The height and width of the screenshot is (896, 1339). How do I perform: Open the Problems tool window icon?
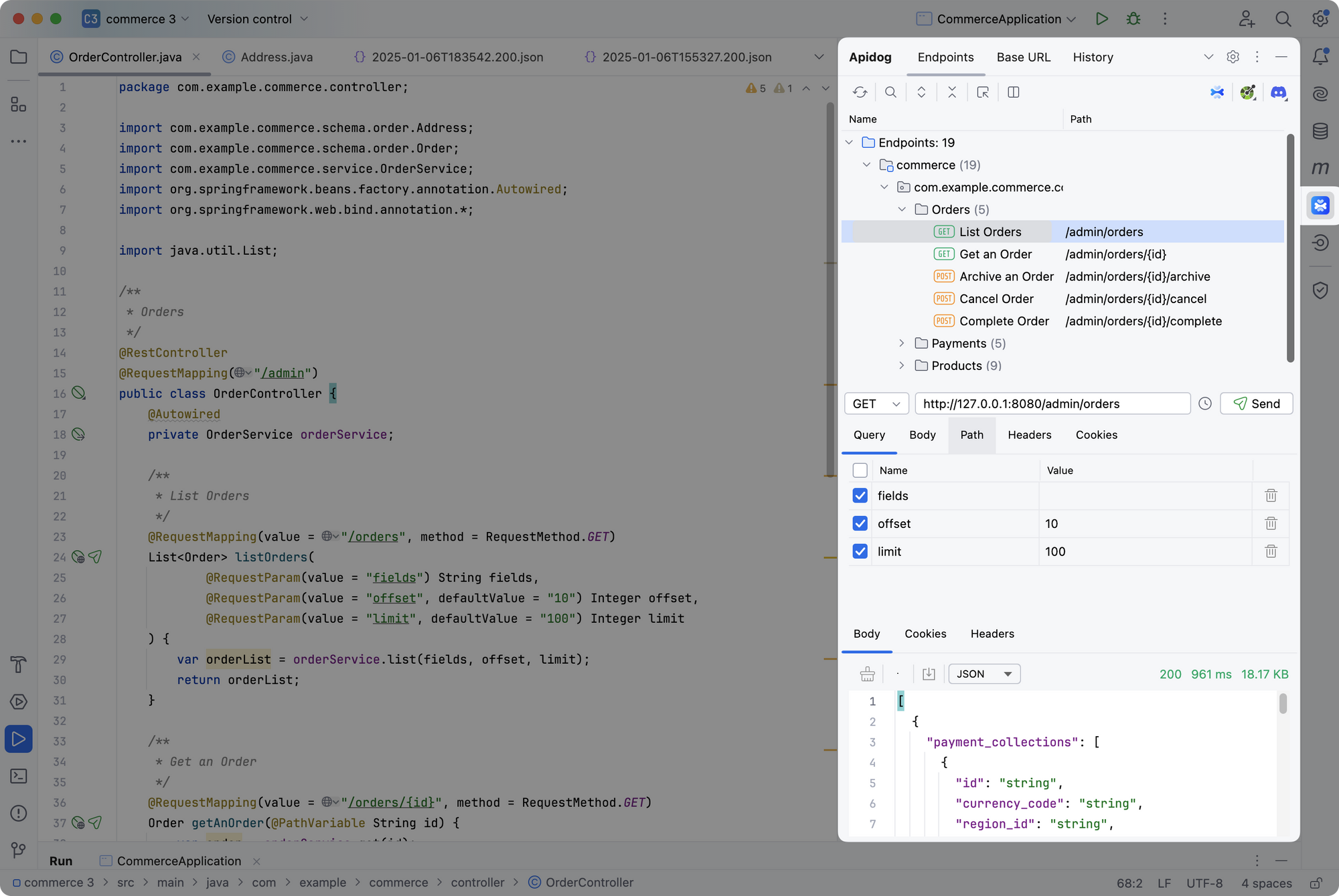[x=19, y=813]
